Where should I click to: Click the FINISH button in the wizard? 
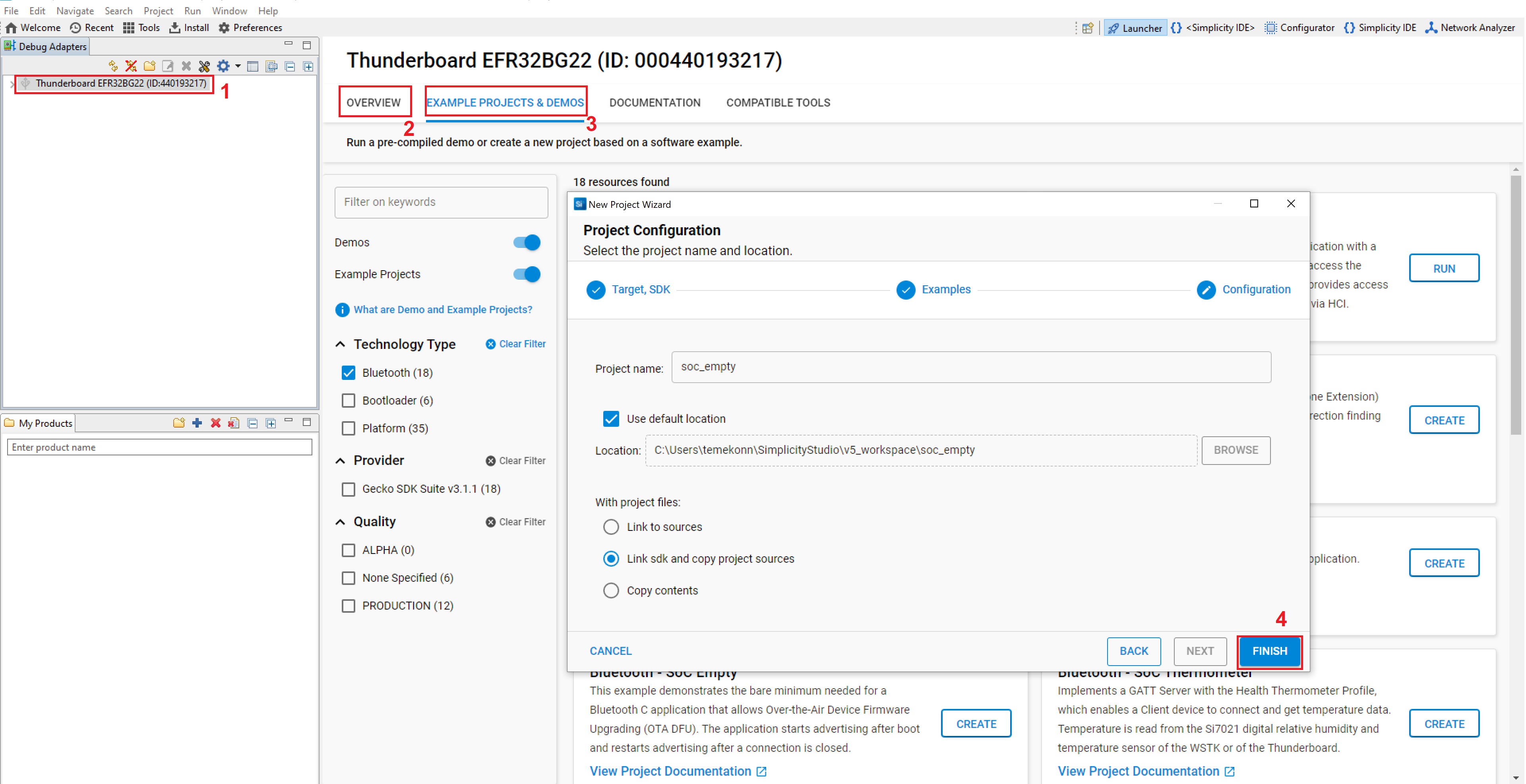pos(1269,651)
